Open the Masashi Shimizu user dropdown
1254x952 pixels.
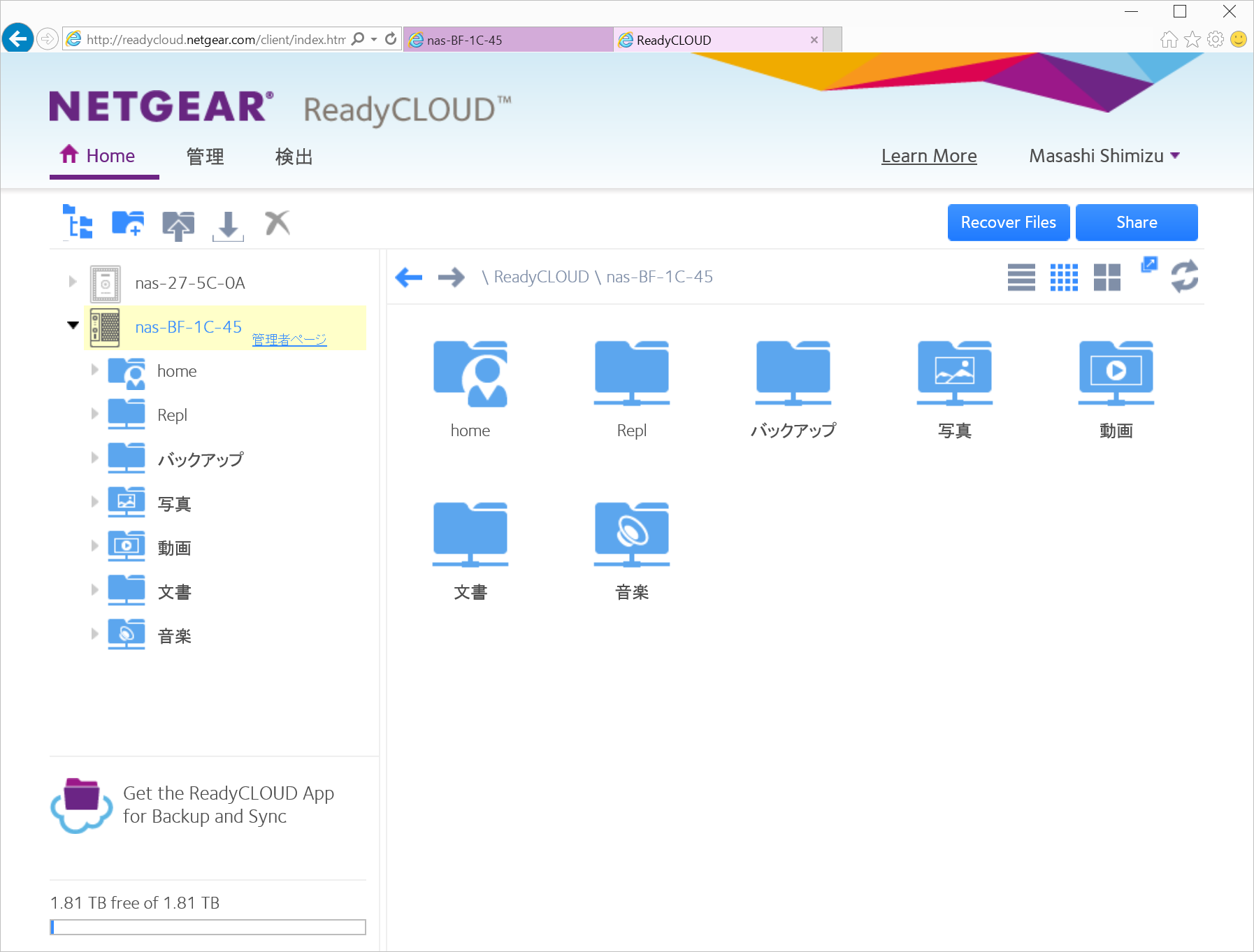(1104, 156)
